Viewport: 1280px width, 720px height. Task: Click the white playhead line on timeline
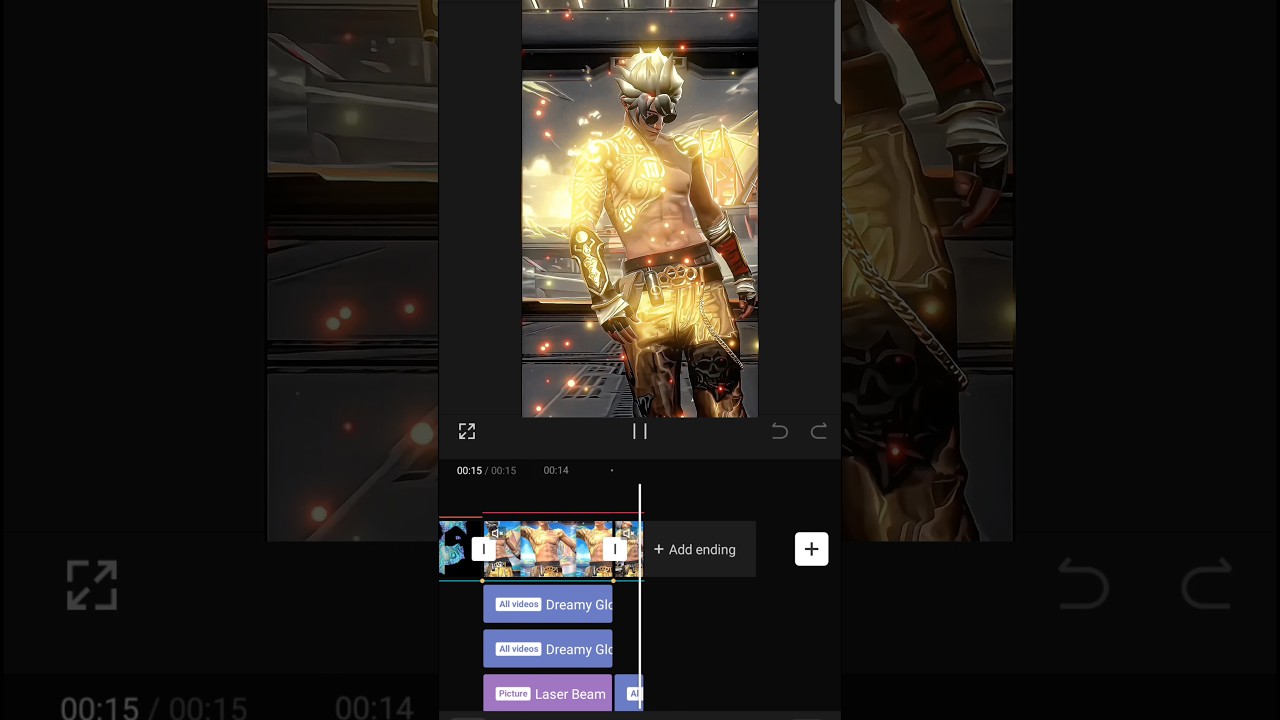click(640, 598)
